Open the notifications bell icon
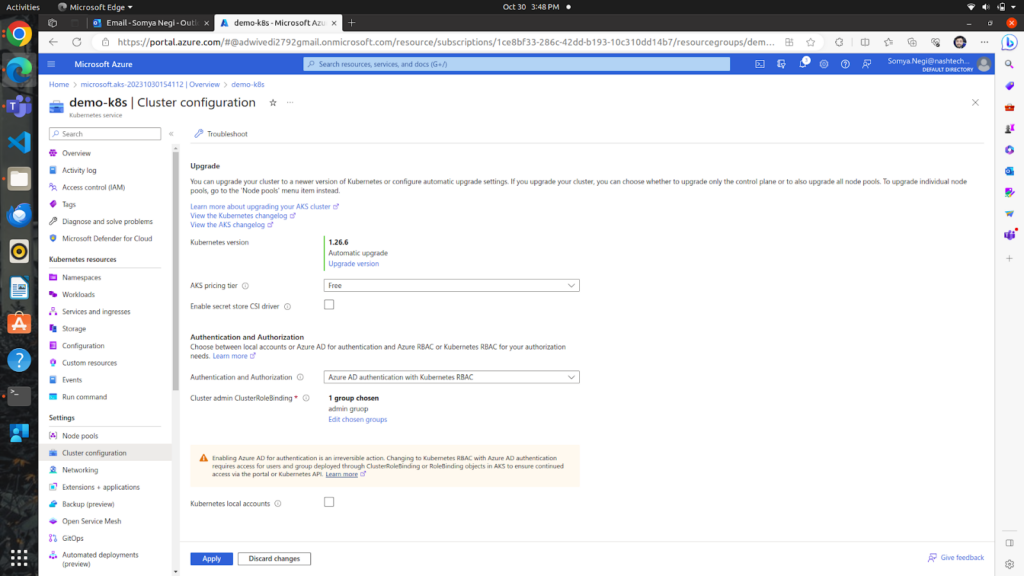The image size is (1024, 576). [802, 64]
